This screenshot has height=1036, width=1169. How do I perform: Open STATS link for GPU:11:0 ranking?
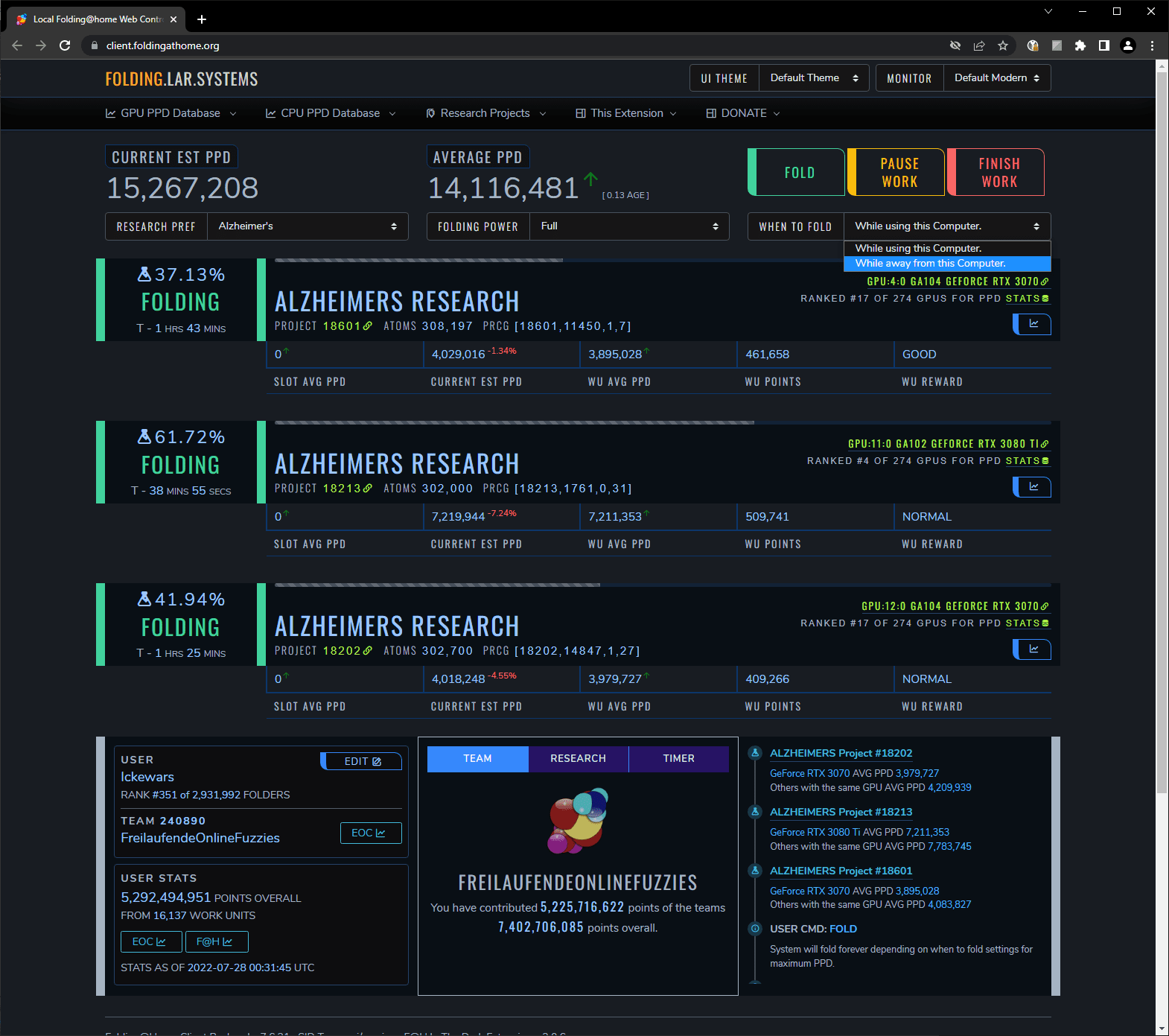coord(1028,461)
